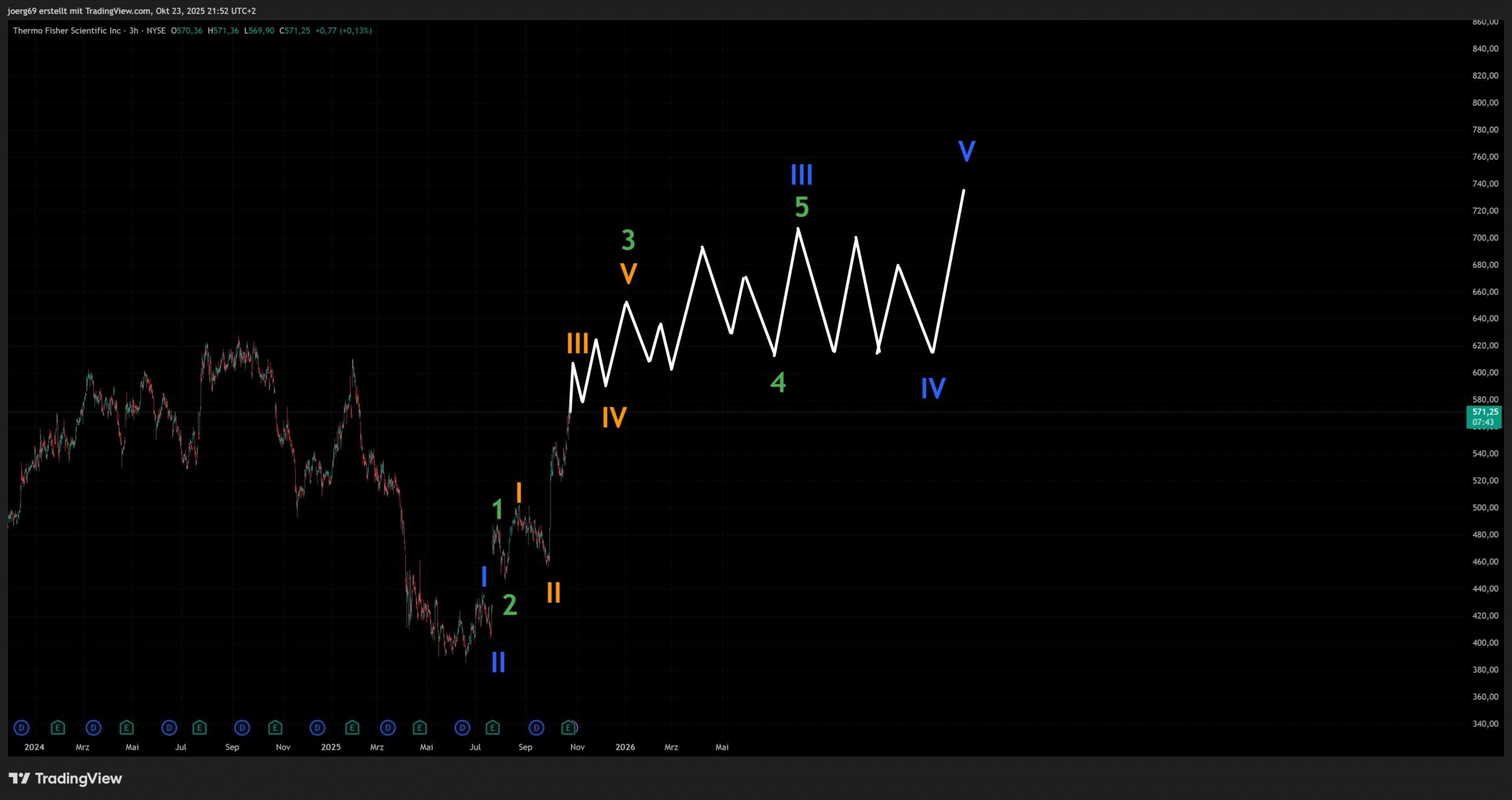This screenshot has width=1512, height=800.
Task: Select the blue wave III label above green 5
Action: pos(801,175)
